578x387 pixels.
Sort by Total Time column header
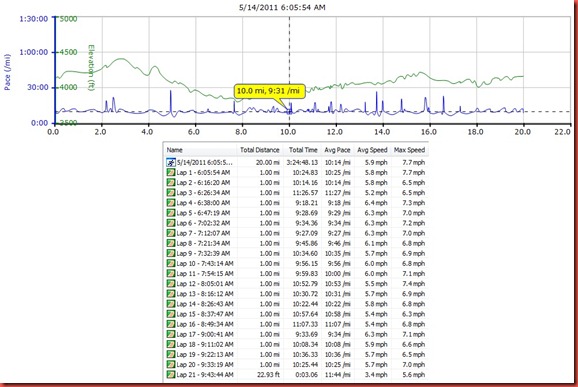point(303,150)
